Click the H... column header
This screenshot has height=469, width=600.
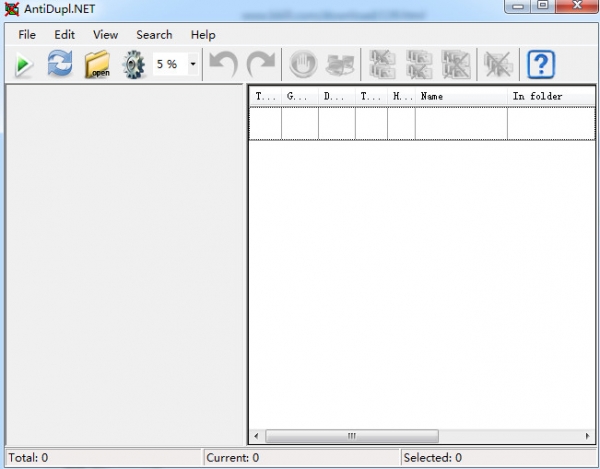[401, 96]
